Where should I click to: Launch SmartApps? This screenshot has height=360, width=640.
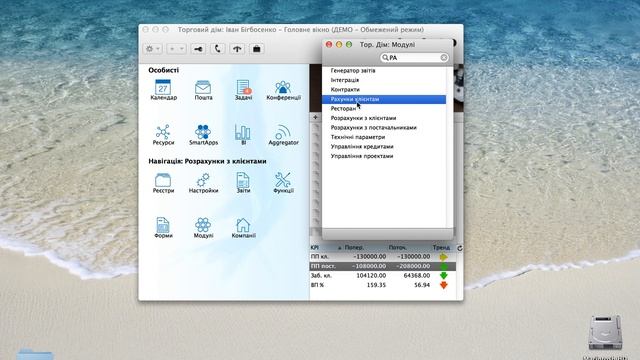pyautogui.click(x=203, y=135)
